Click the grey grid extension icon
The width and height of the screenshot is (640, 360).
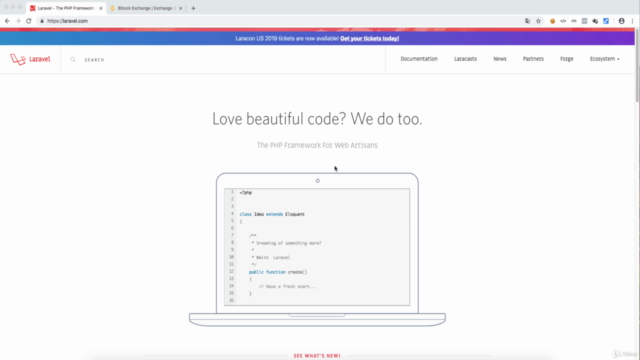tap(584, 21)
